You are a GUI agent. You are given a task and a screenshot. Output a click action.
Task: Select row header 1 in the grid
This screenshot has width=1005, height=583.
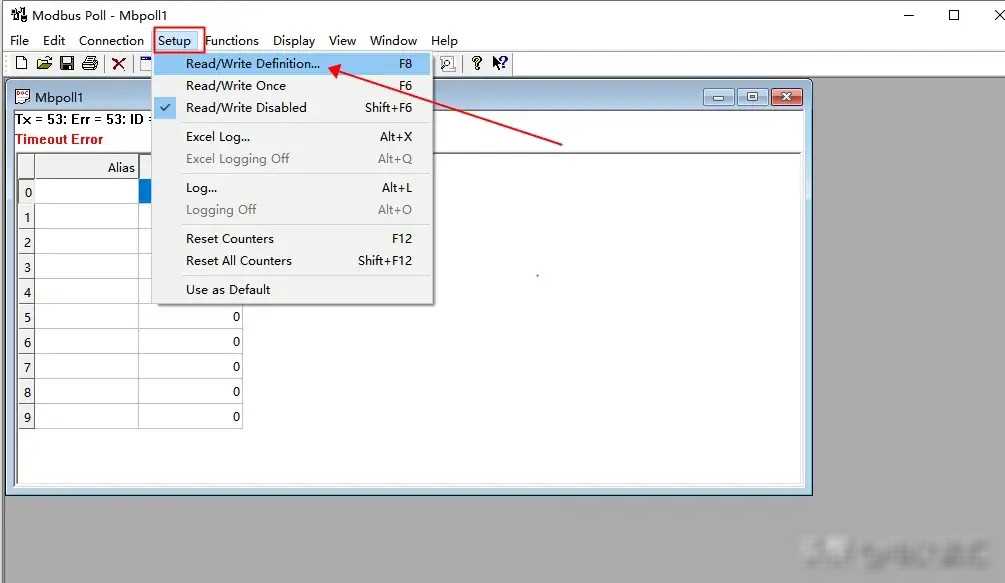[26, 217]
